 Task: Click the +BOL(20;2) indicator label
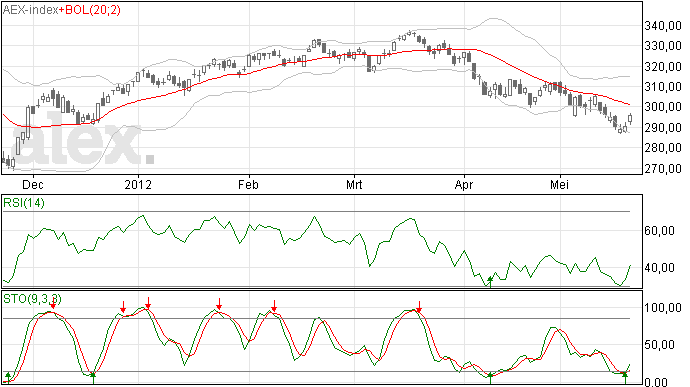[x=90, y=10]
